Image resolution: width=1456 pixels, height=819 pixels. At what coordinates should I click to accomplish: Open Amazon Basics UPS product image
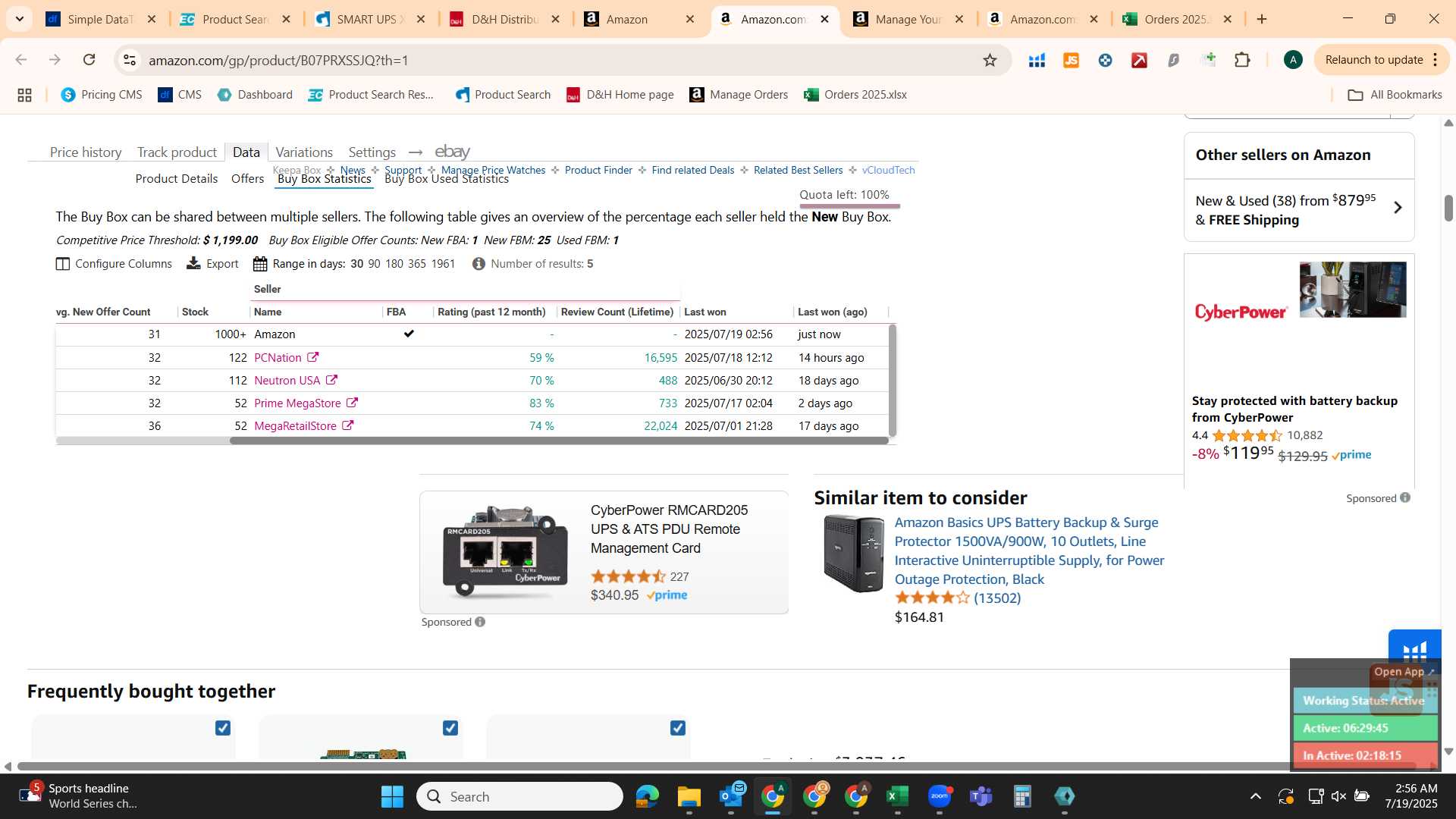(x=853, y=553)
